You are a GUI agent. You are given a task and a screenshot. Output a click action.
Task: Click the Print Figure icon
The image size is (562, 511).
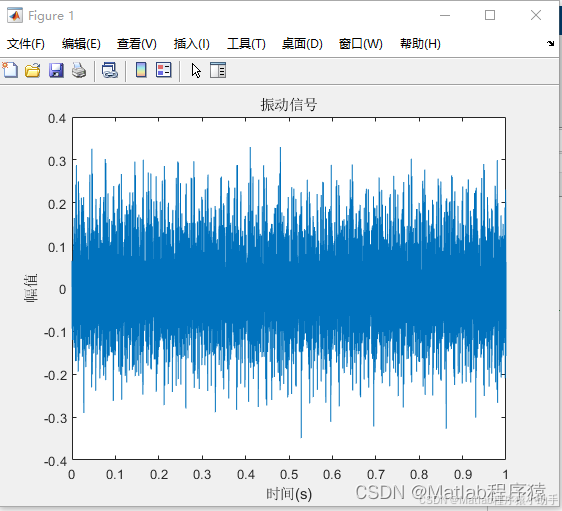click(x=79, y=70)
